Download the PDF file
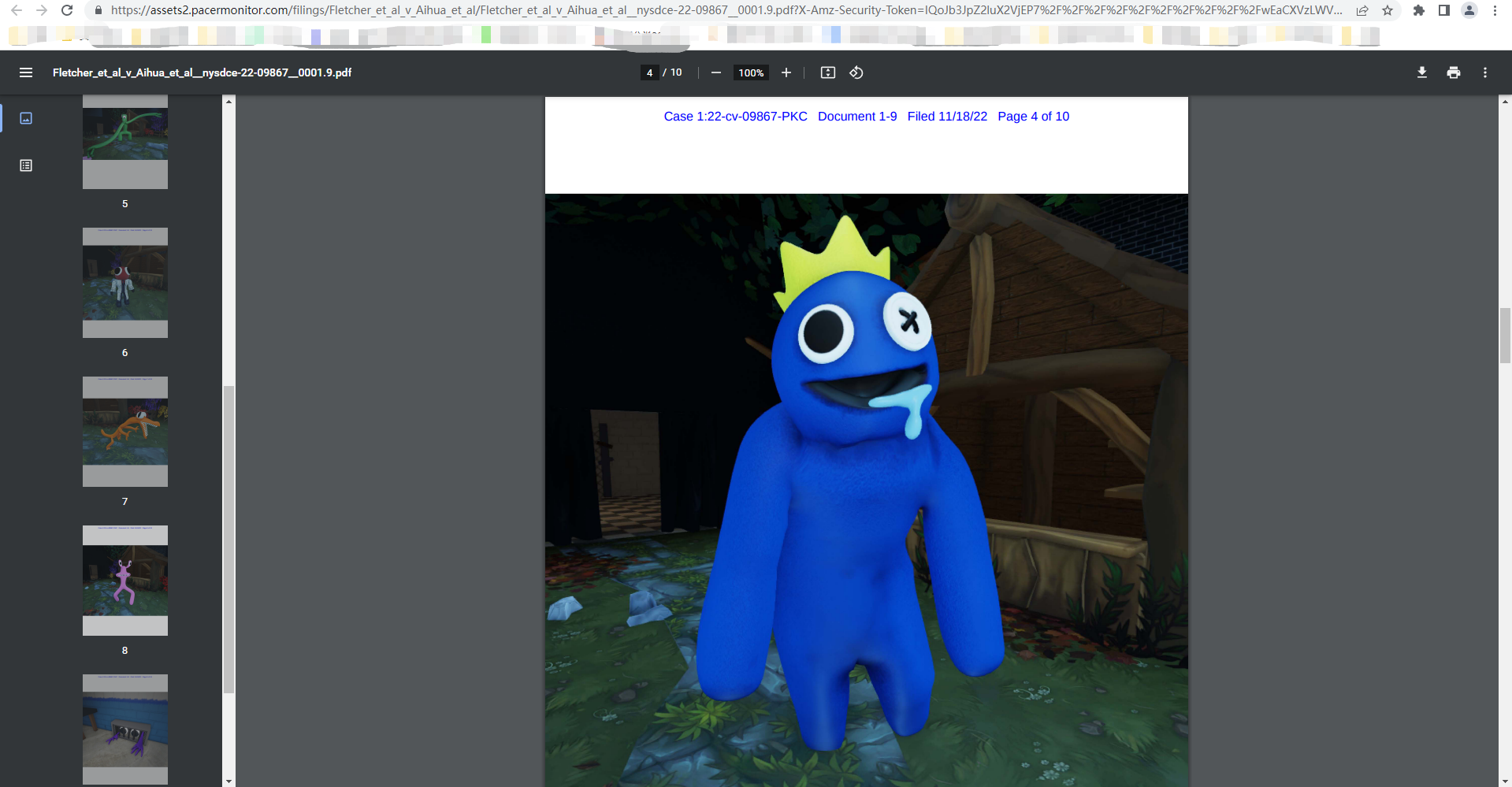This screenshot has height=787, width=1512. click(1422, 72)
